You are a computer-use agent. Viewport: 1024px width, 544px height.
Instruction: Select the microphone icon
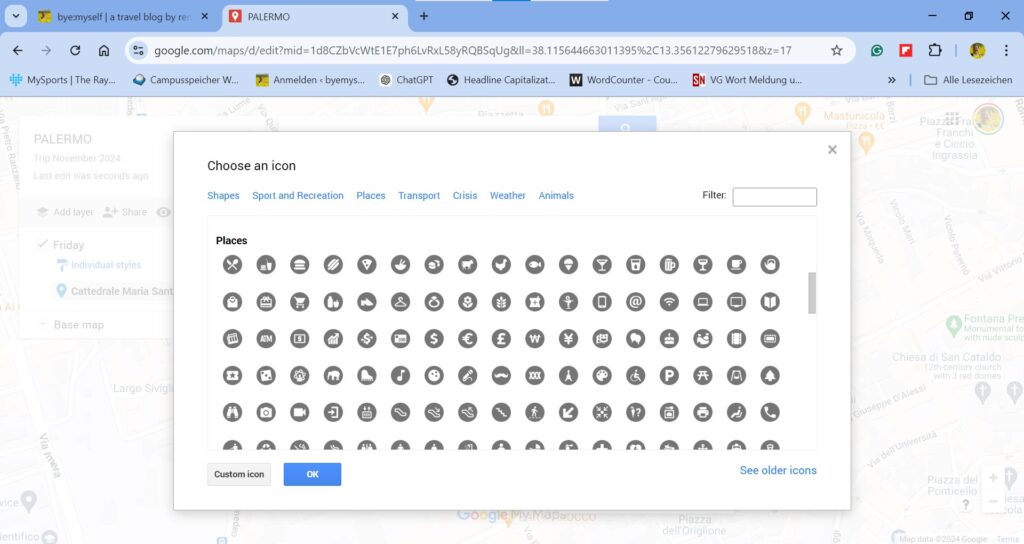tap(468, 376)
